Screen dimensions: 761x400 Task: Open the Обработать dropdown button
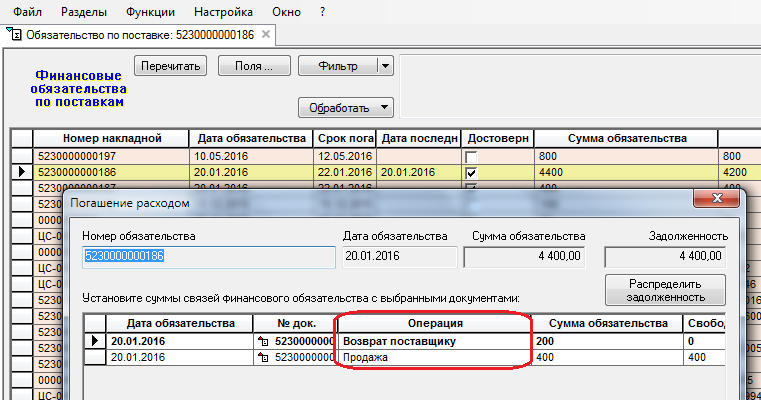(346, 108)
